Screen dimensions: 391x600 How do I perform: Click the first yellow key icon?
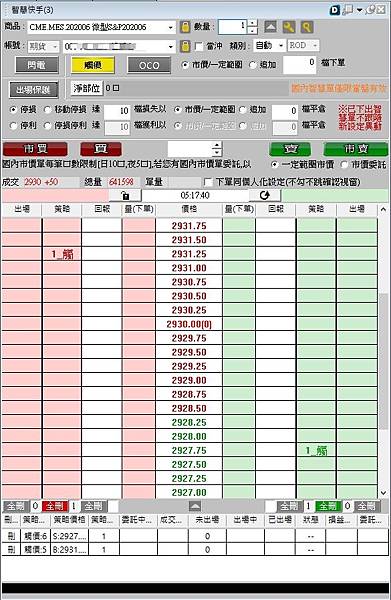[289, 26]
